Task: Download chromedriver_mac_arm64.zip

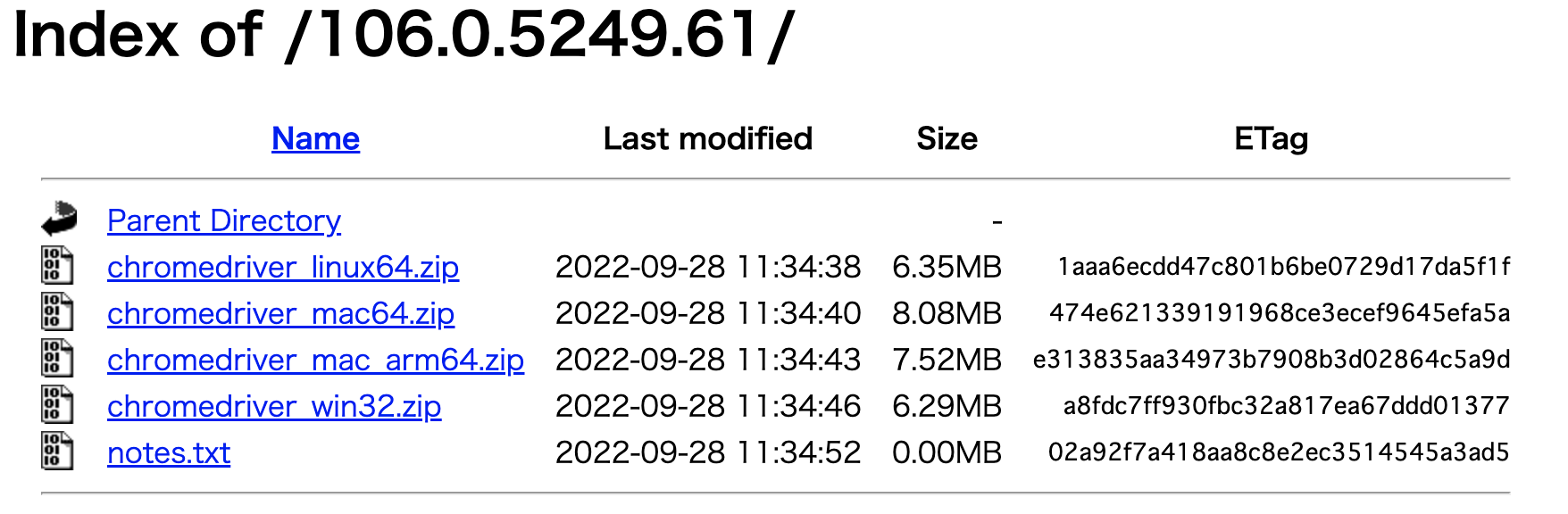Action: click(314, 360)
